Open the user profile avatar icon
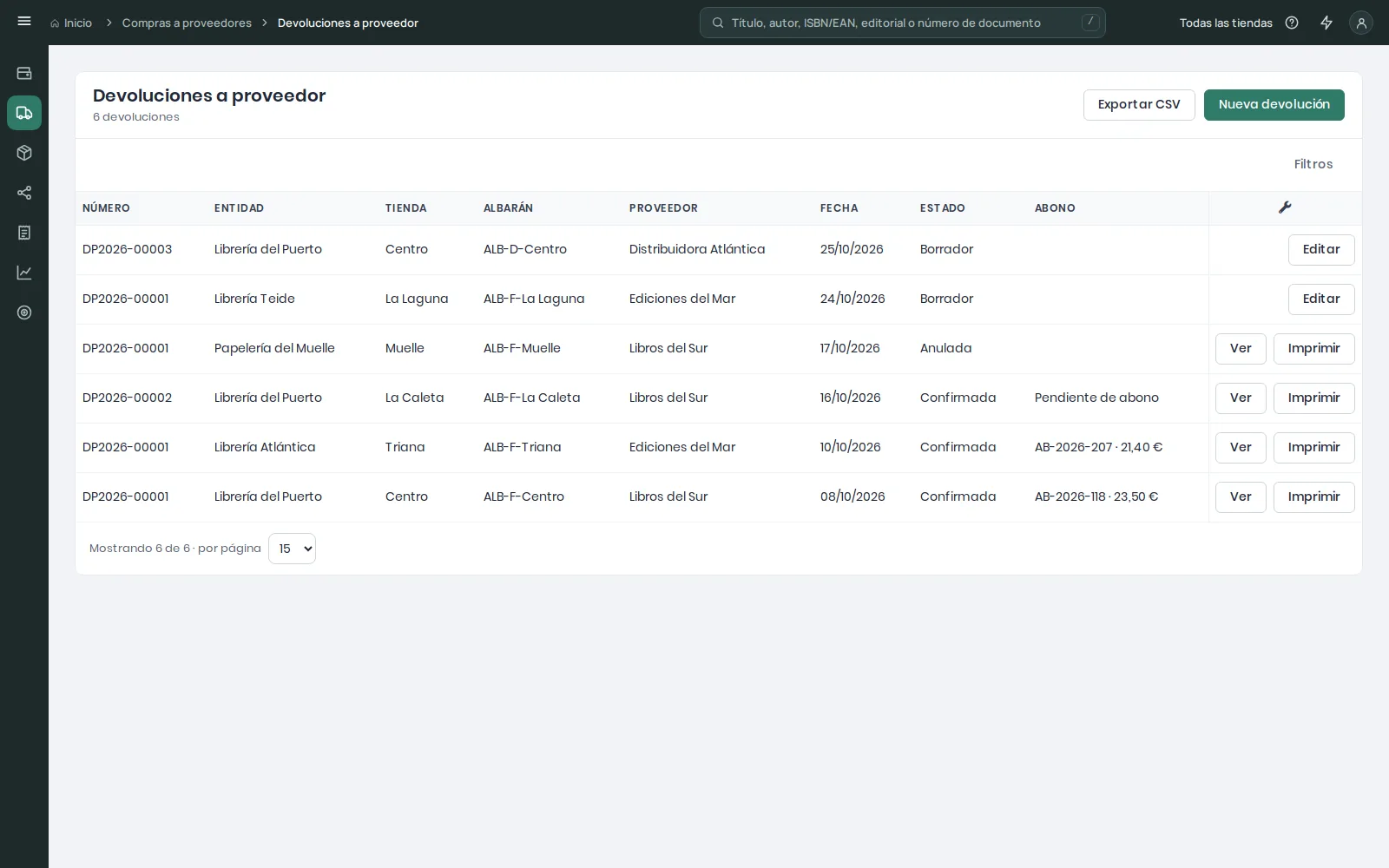Screen dimensions: 1389x868 point(1361,23)
